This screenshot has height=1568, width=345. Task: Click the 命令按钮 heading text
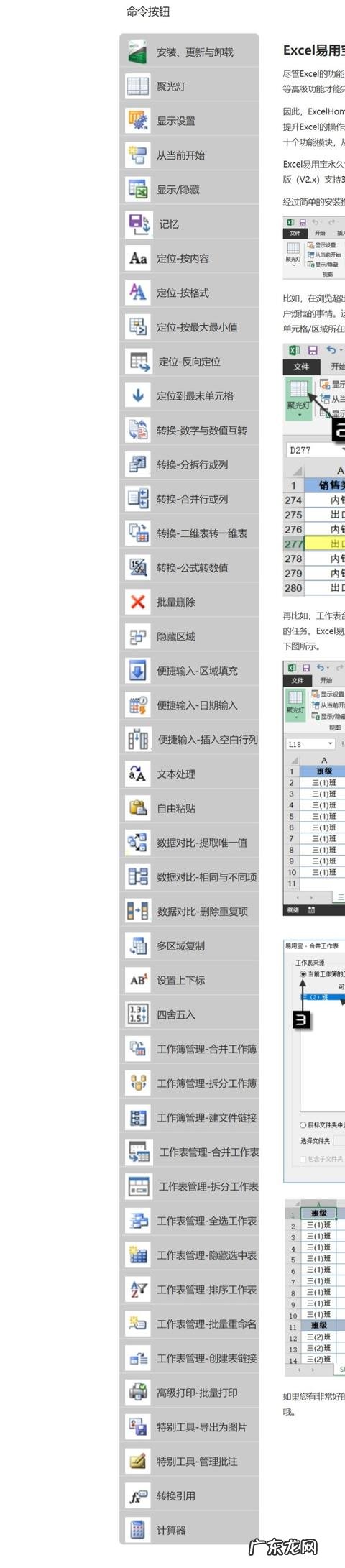point(148,12)
